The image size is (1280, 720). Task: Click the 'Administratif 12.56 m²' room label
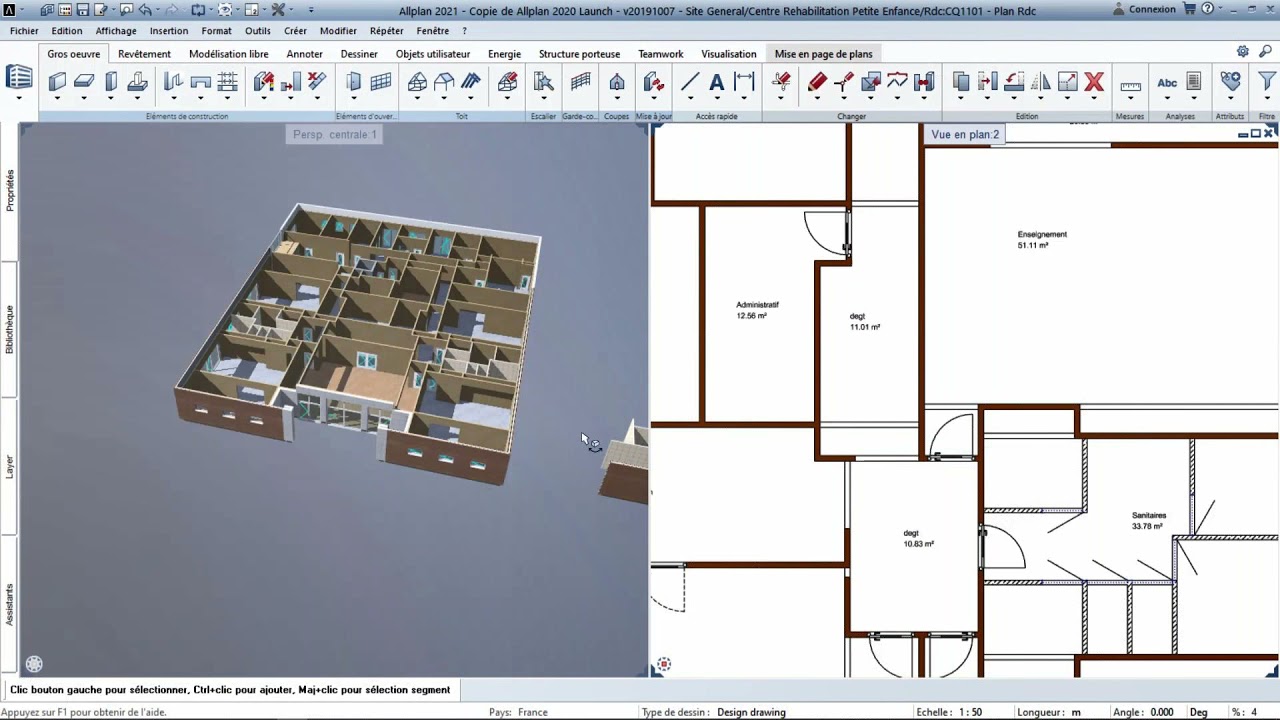coord(757,310)
